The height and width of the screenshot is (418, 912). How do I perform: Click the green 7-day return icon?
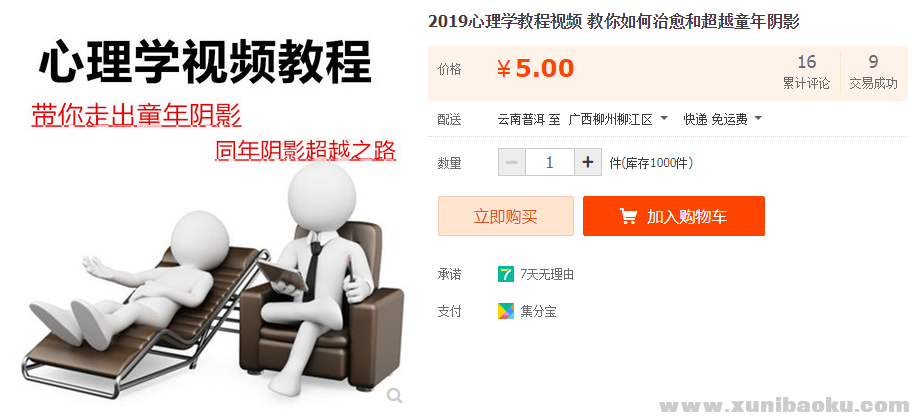point(506,274)
